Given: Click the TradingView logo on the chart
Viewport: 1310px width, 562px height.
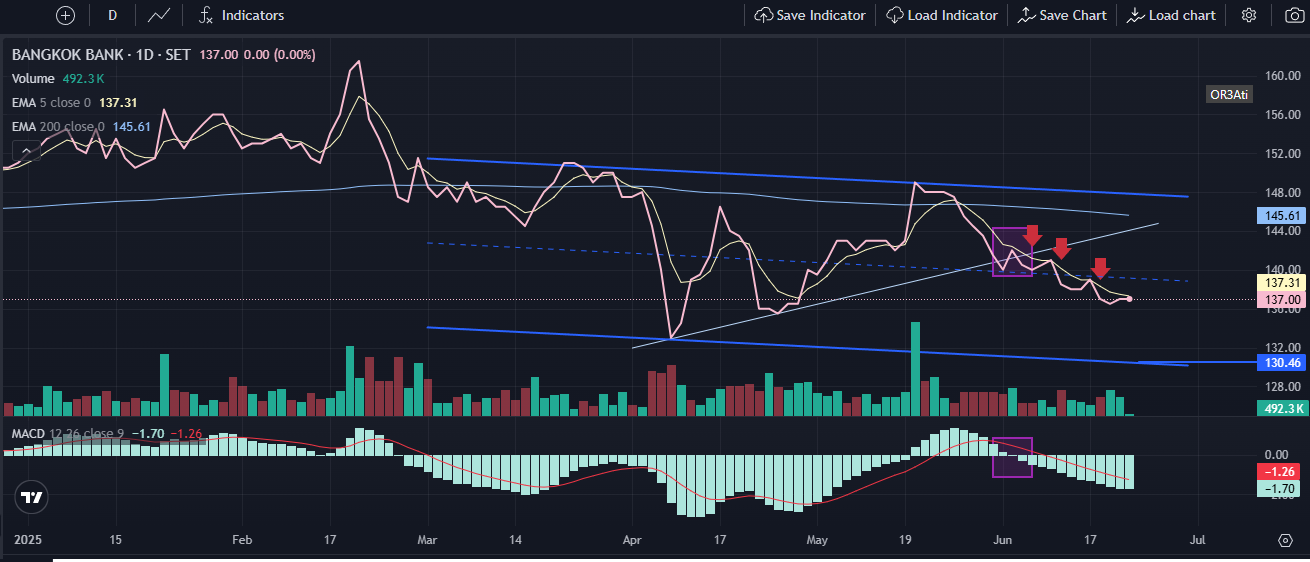Looking at the screenshot, I should (x=30, y=497).
